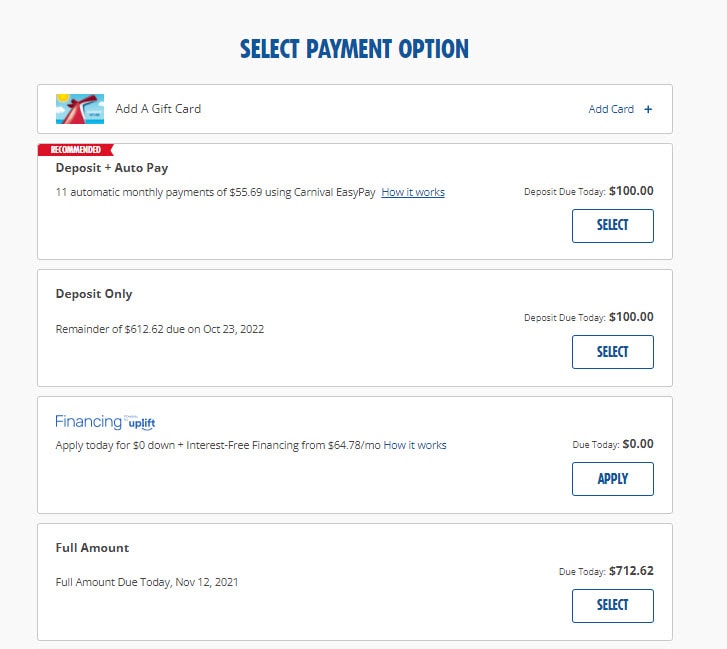Click the remainder of $612.62 due text
The image size is (727, 649).
click(160, 328)
